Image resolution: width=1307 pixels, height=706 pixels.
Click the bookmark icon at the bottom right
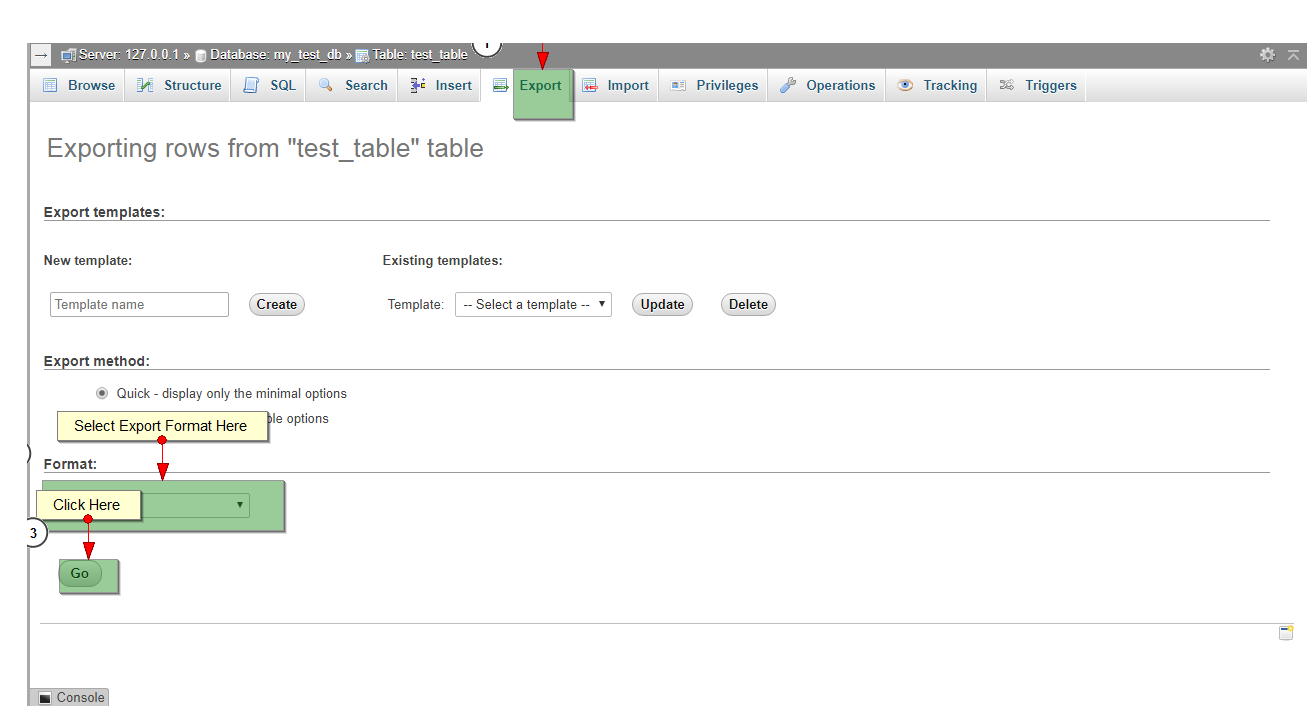click(1286, 632)
